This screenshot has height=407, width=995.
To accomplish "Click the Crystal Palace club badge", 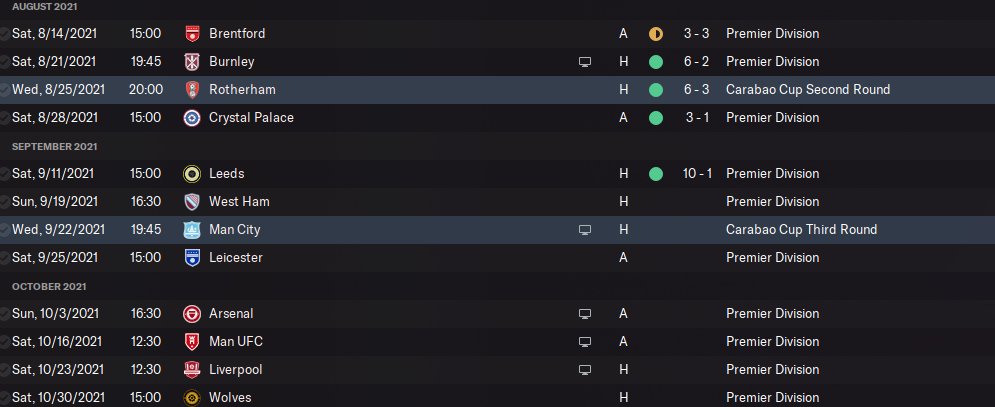I will 192,118.
